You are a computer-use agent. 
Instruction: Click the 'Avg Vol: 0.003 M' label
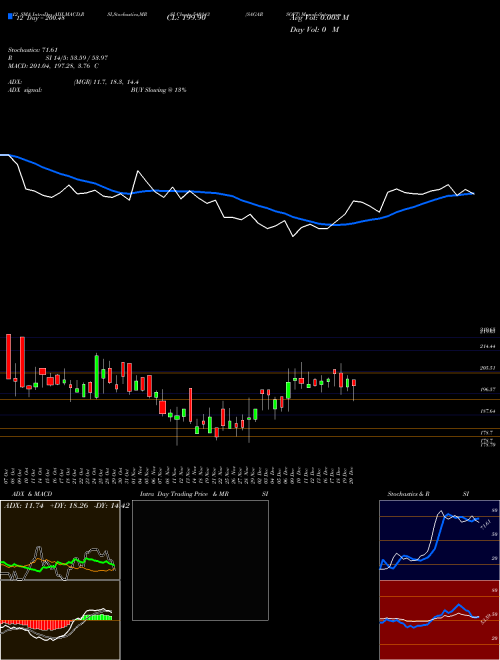point(319,18)
